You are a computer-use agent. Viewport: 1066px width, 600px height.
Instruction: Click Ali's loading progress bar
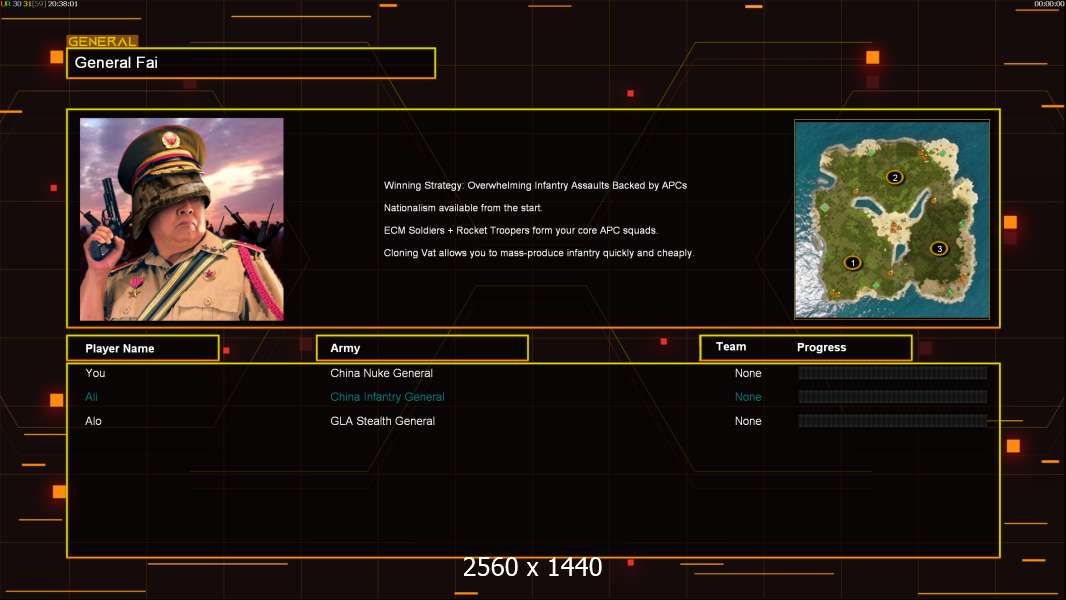pos(893,397)
